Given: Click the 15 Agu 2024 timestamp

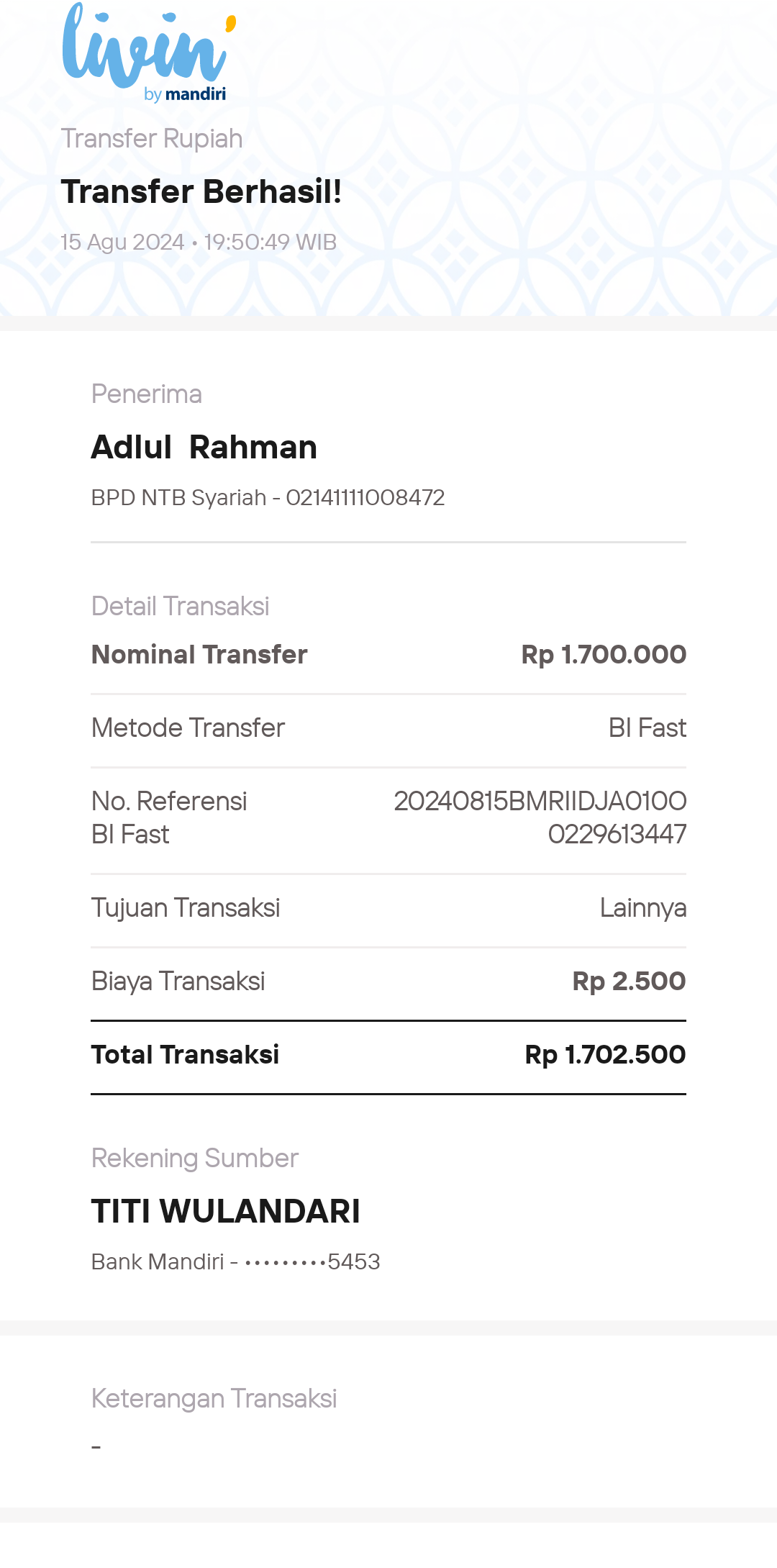Looking at the screenshot, I should pos(198,243).
